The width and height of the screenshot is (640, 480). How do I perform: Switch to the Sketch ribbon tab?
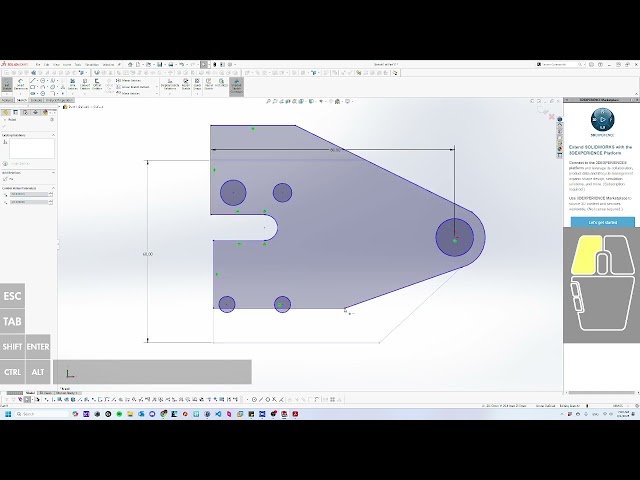22,100
